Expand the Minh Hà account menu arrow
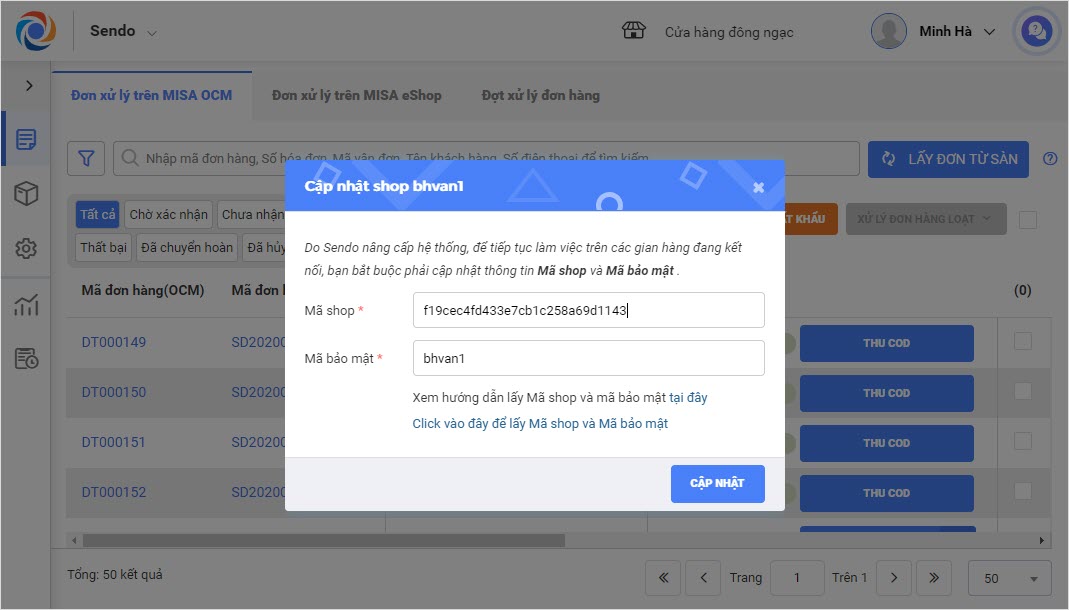This screenshot has height=610, width=1069. (x=989, y=32)
